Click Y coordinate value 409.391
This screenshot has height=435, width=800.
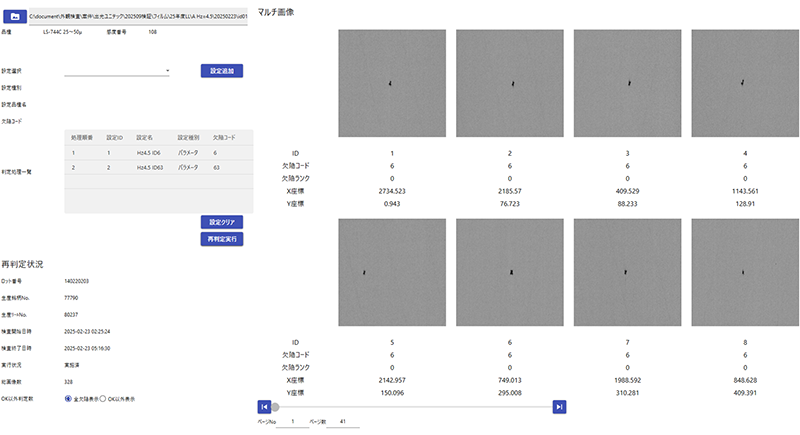745,393
